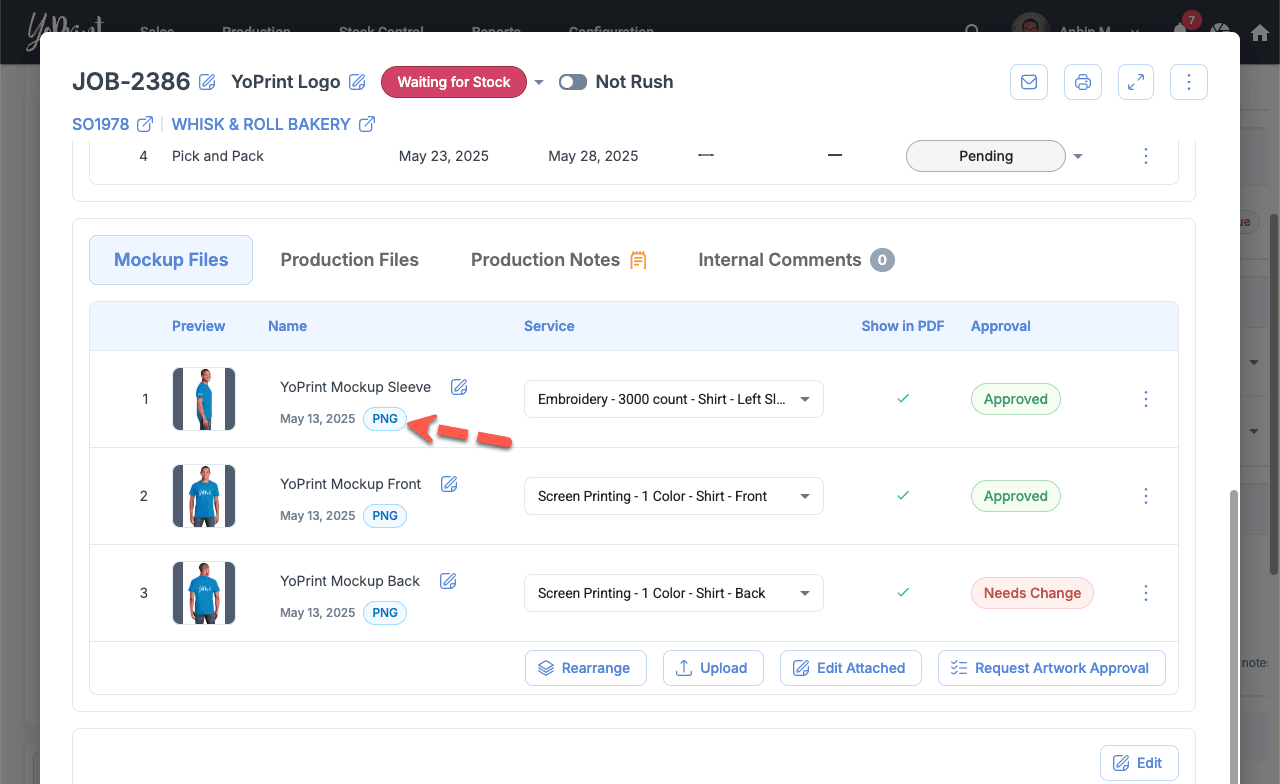Open the Pending status dropdown arrow
This screenshot has width=1280, height=784.
[1078, 157]
